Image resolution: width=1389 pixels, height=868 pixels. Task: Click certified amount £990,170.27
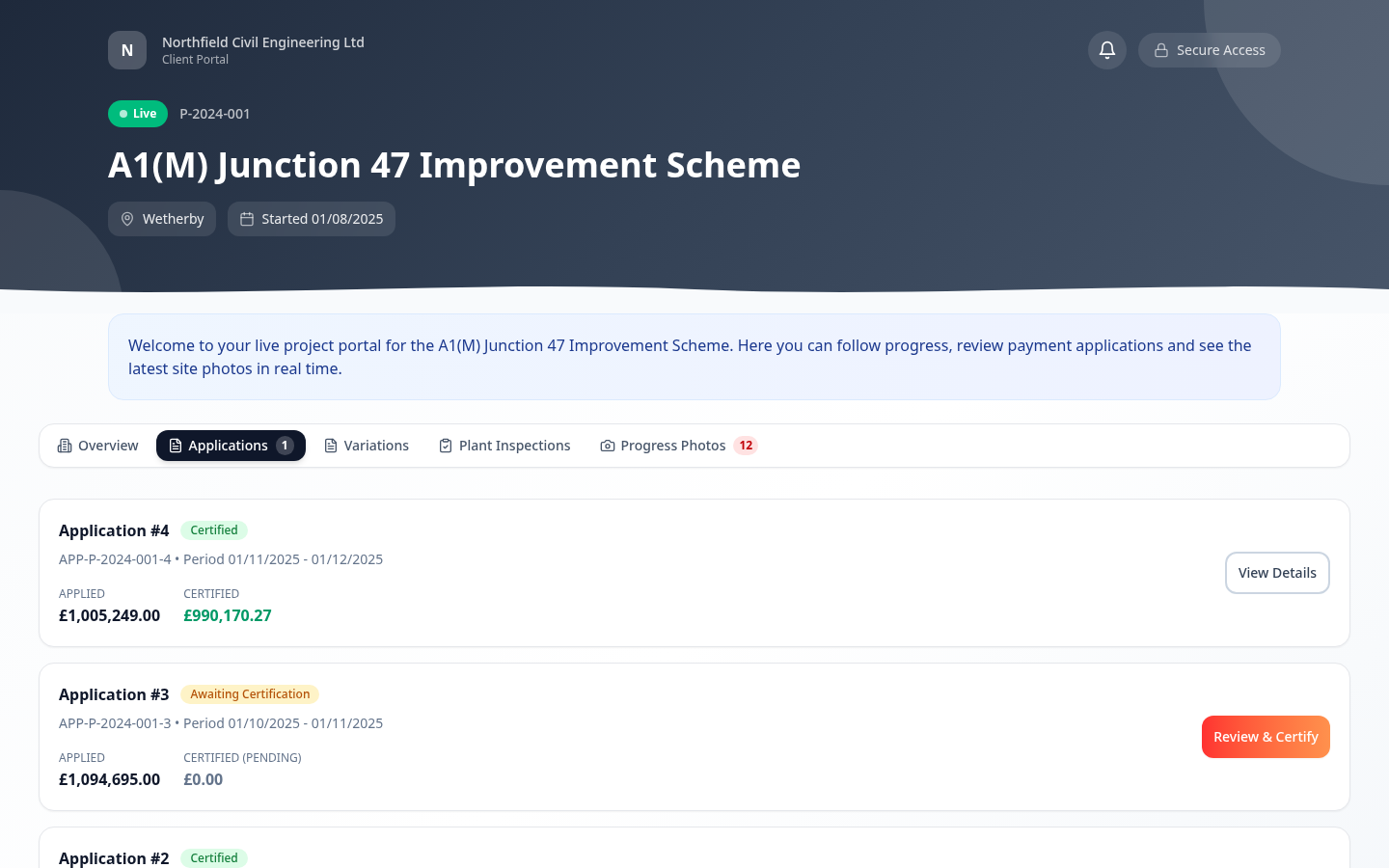[x=228, y=615]
